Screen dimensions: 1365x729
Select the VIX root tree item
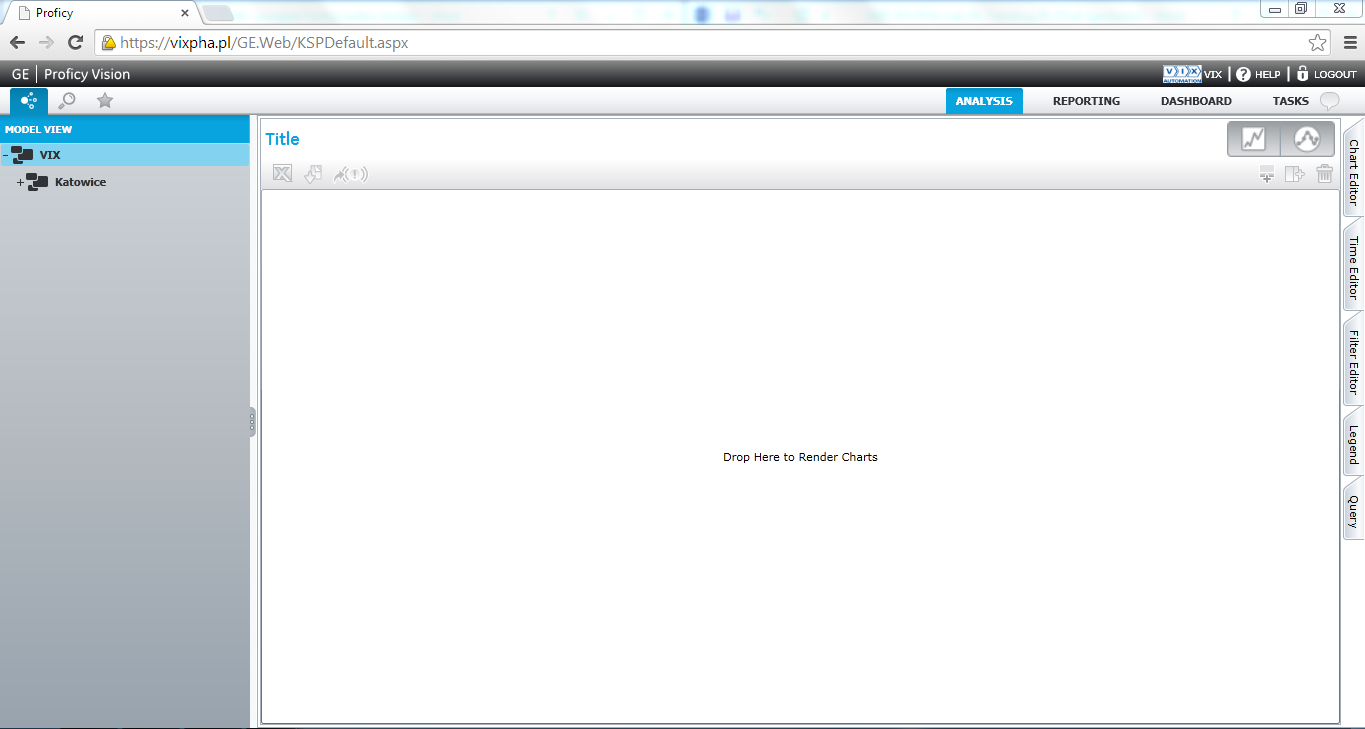[x=50, y=155]
